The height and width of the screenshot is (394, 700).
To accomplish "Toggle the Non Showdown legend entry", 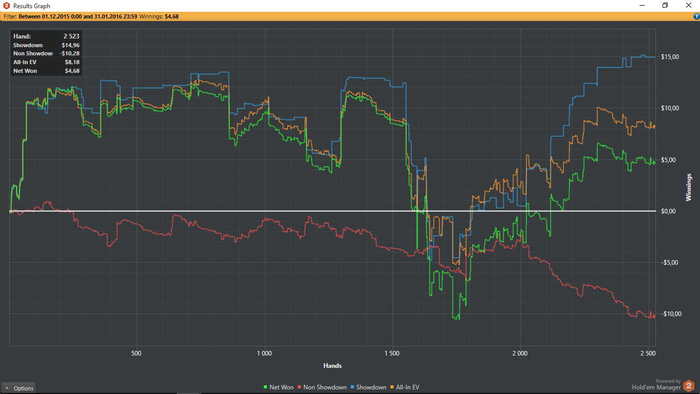I will coord(322,387).
